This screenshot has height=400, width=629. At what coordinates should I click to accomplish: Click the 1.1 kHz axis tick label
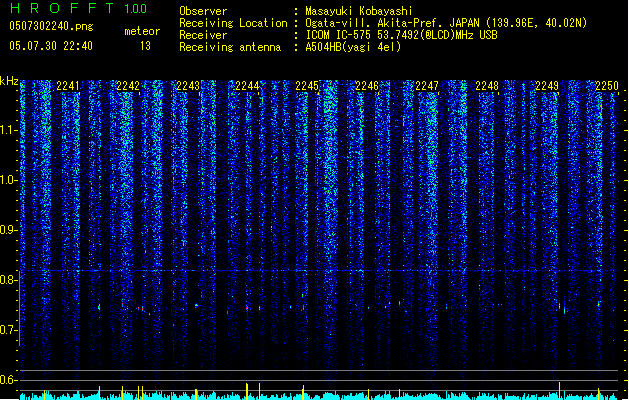(x=9, y=130)
